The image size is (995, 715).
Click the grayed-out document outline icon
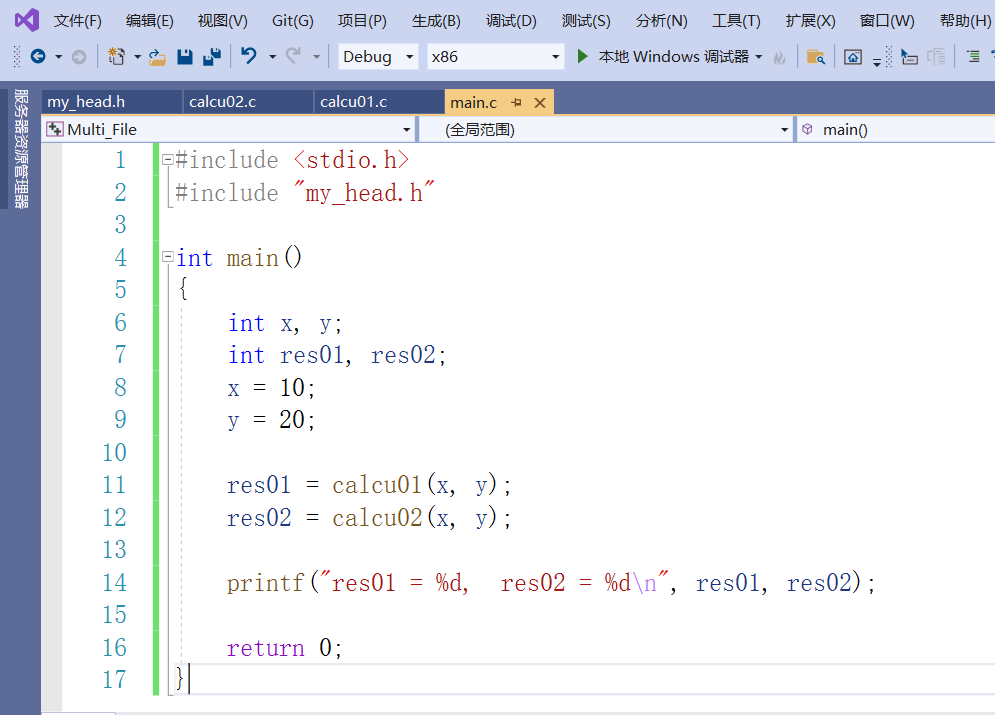[936, 57]
